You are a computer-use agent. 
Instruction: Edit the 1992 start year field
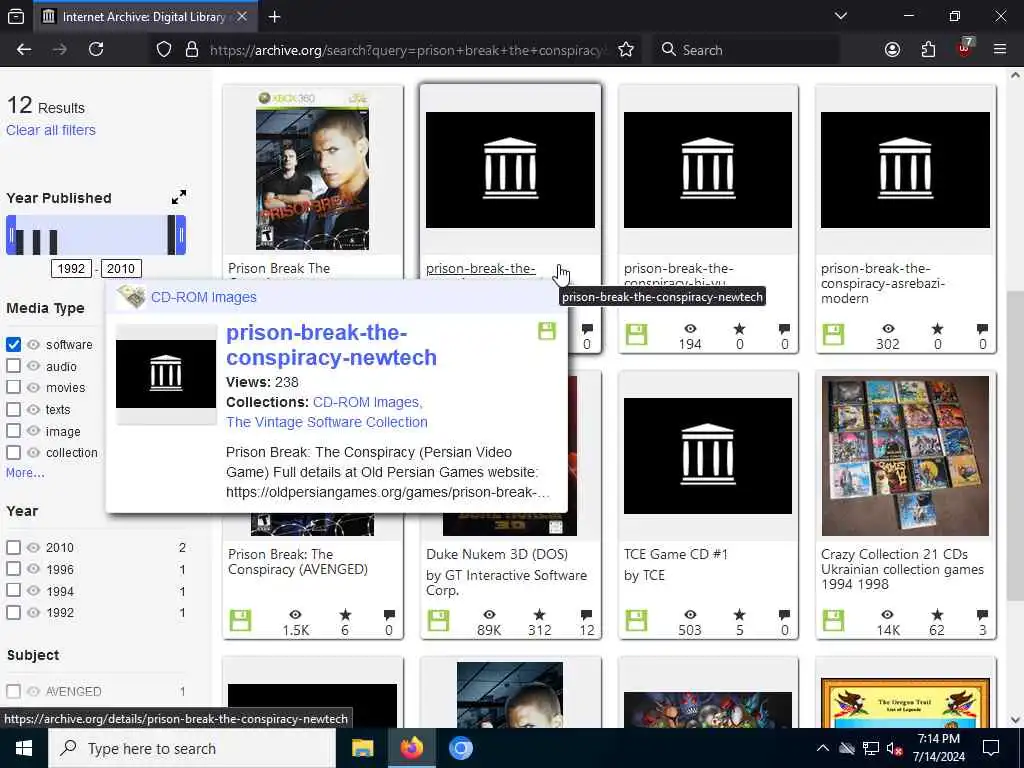pyautogui.click(x=71, y=268)
